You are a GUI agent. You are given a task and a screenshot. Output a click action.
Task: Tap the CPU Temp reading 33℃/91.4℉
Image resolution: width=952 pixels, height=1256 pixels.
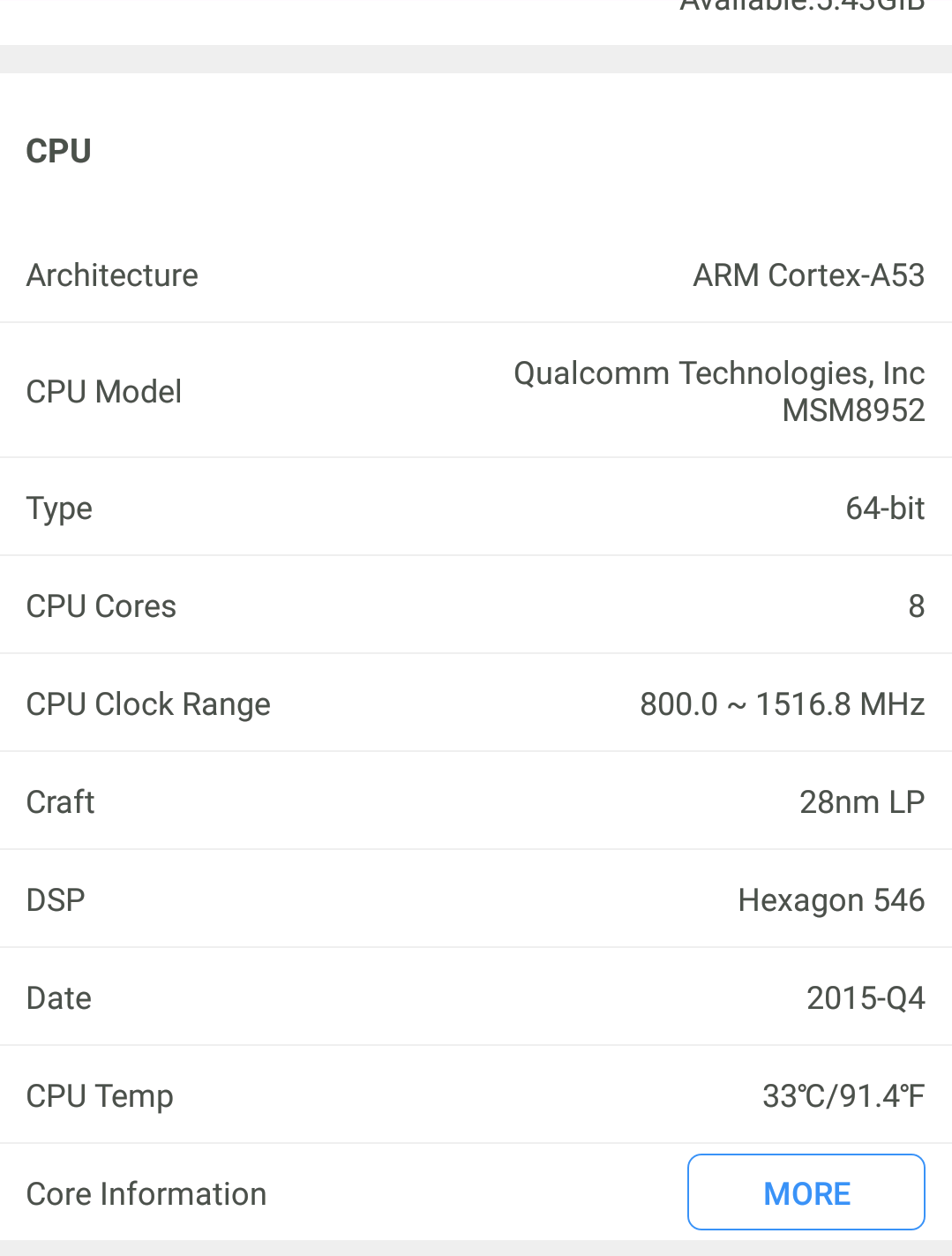point(843,1096)
